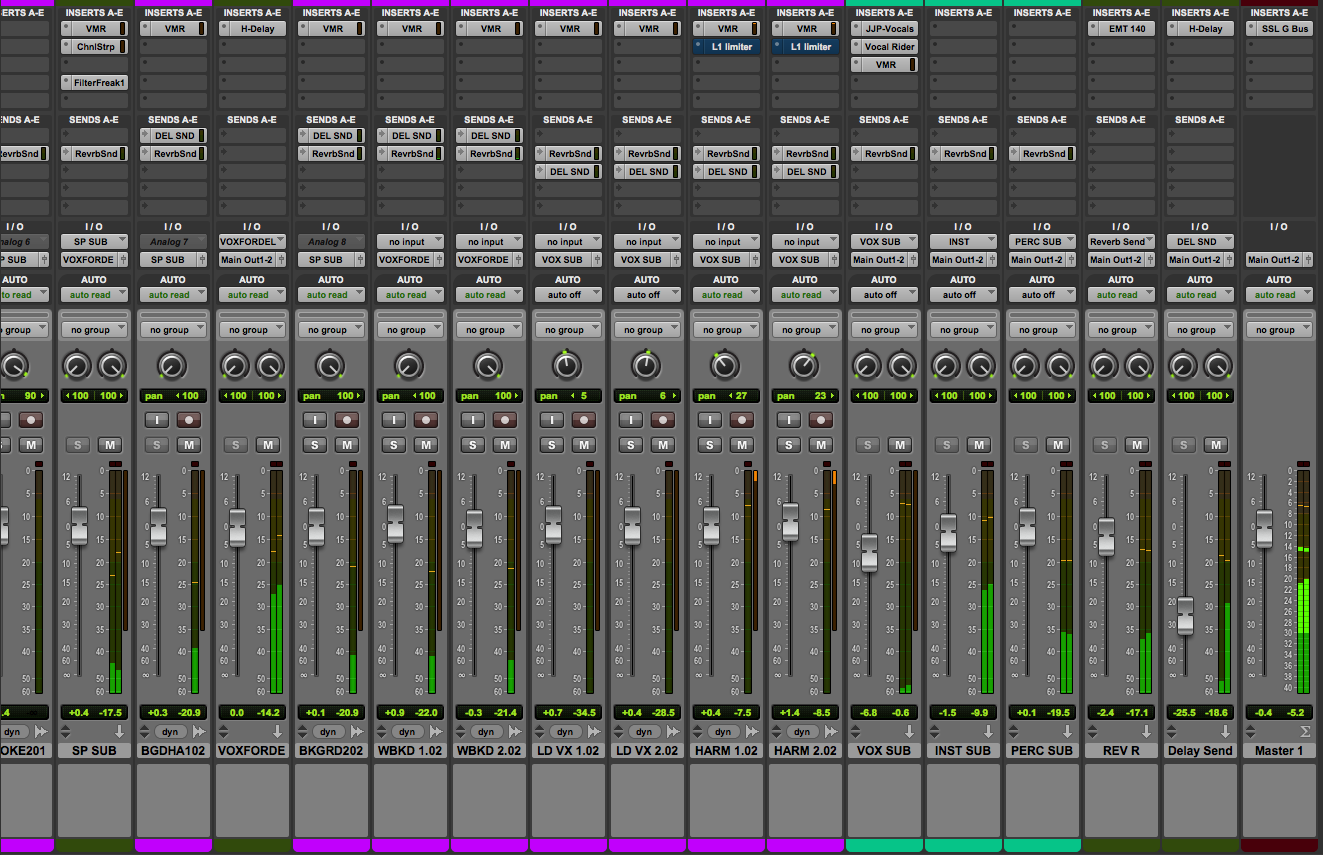This screenshot has width=1323, height=855.
Task: Mute the Delay Send track
Action: (1216, 445)
